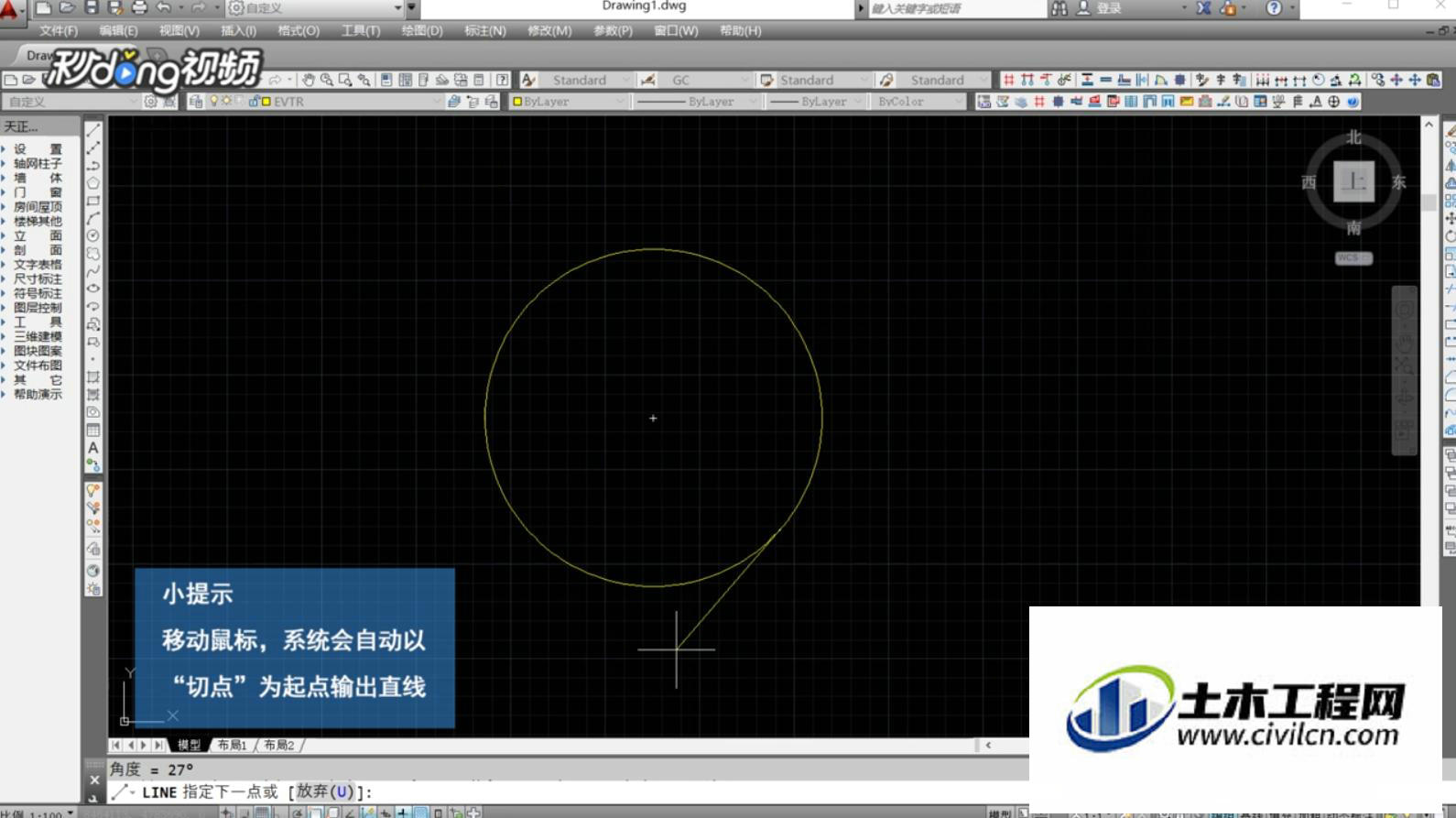
Task: Select the Line draw tool
Action: [93, 130]
